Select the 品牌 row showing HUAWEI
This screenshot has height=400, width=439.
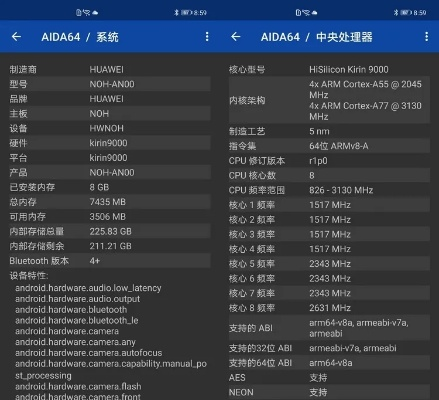click(110, 99)
